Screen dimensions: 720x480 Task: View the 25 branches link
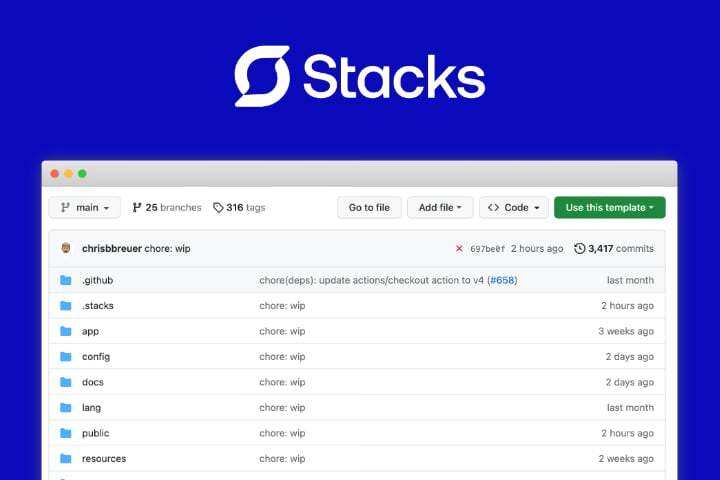pos(166,208)
